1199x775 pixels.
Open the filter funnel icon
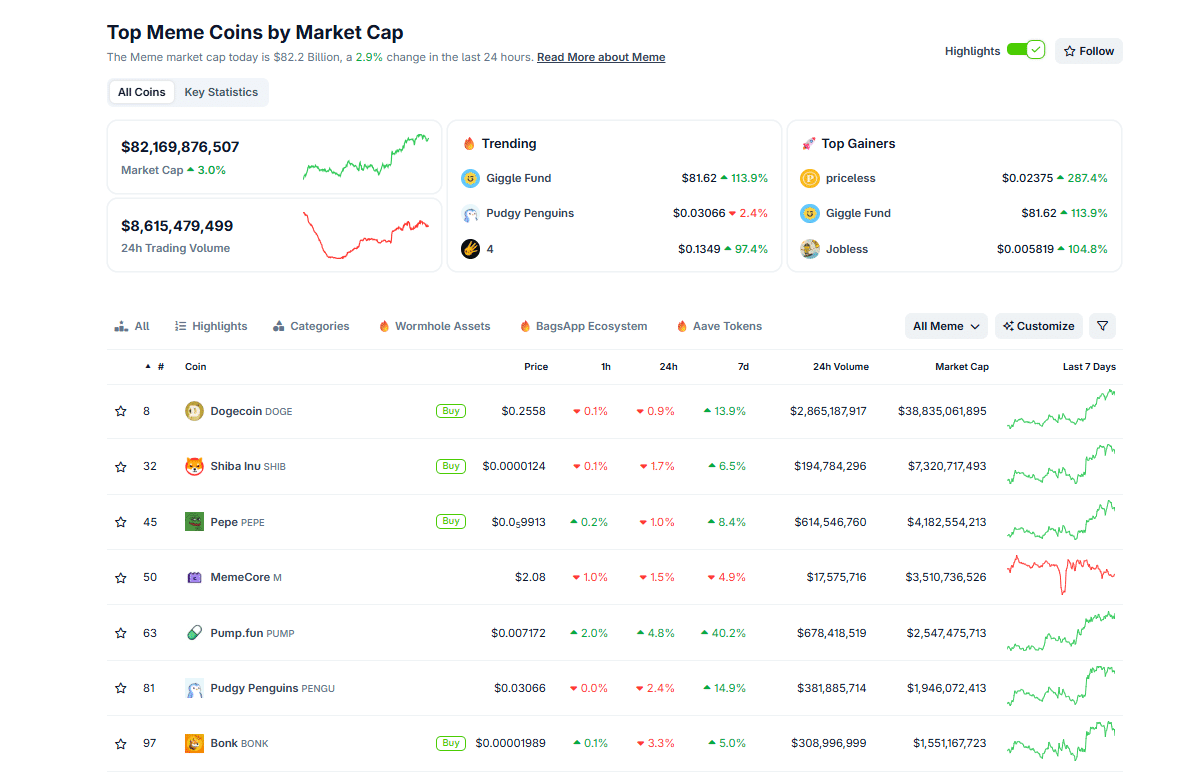point(1102,326)
